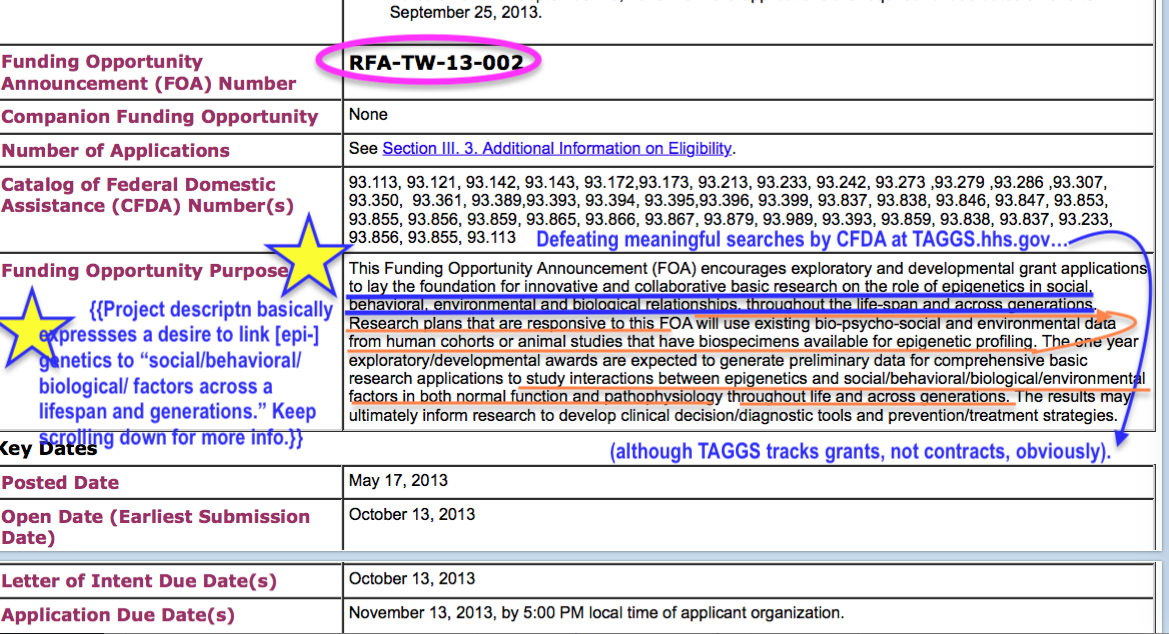The width and height of the screenshot is (1169, 634).
Task: Click the Open Date (Earliest Submission Date) label
Action: coord(155,527)
